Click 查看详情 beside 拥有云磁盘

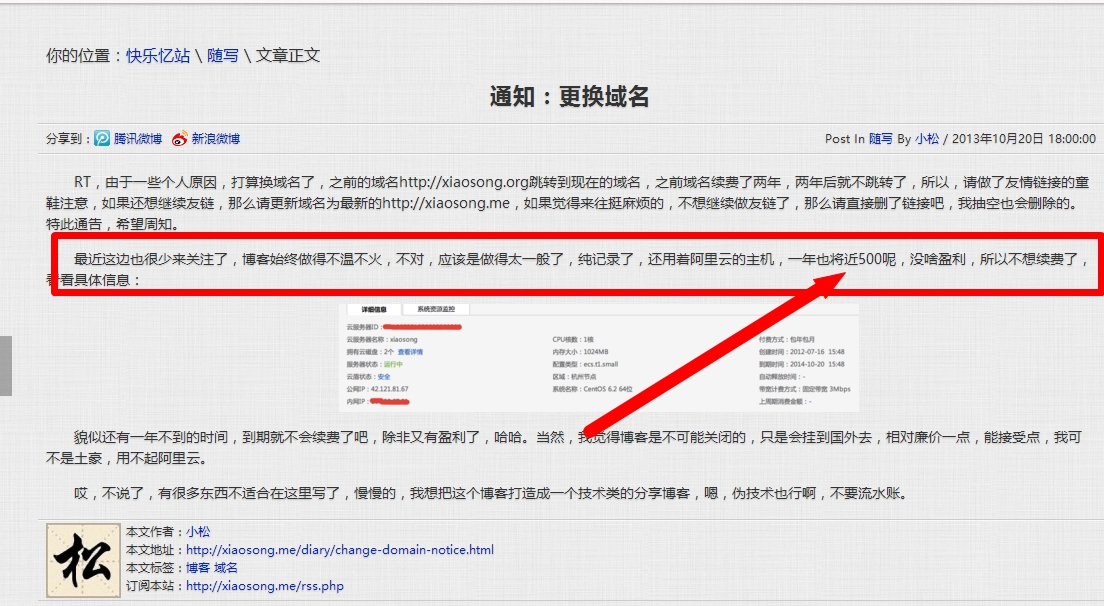[x=410, y=352]
